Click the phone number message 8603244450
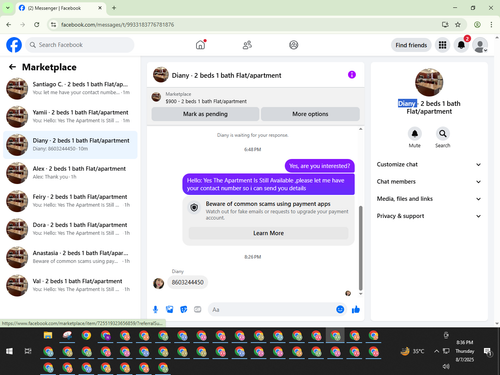The image size is (500, 375). point(187,282)
